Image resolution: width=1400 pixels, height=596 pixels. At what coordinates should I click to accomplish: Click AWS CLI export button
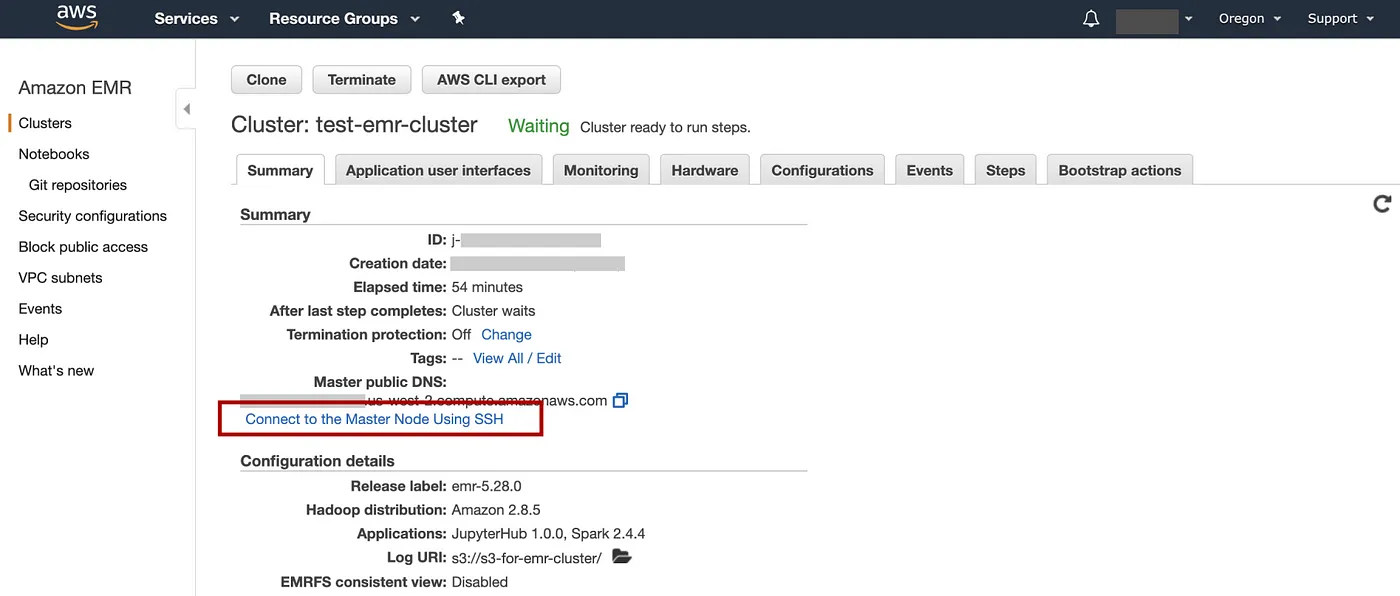click(x=491, y=80)
